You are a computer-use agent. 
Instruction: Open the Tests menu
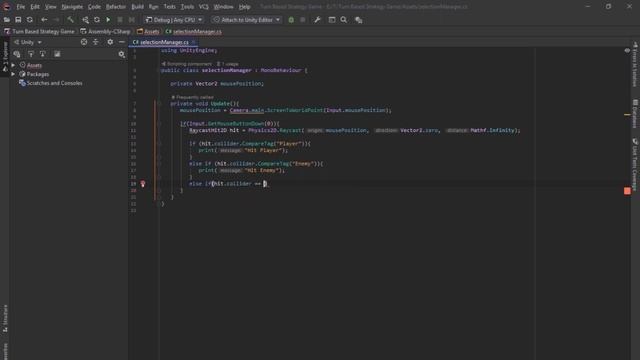coord(169,7)
